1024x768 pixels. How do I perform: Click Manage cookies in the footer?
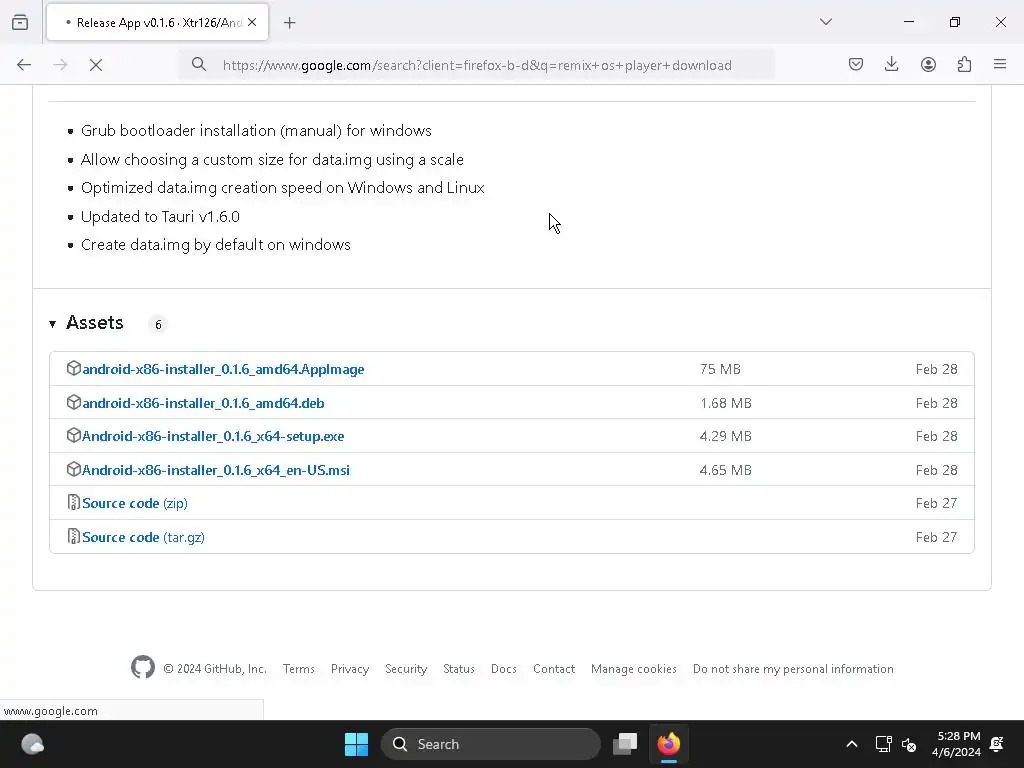(x=633, y=669)
